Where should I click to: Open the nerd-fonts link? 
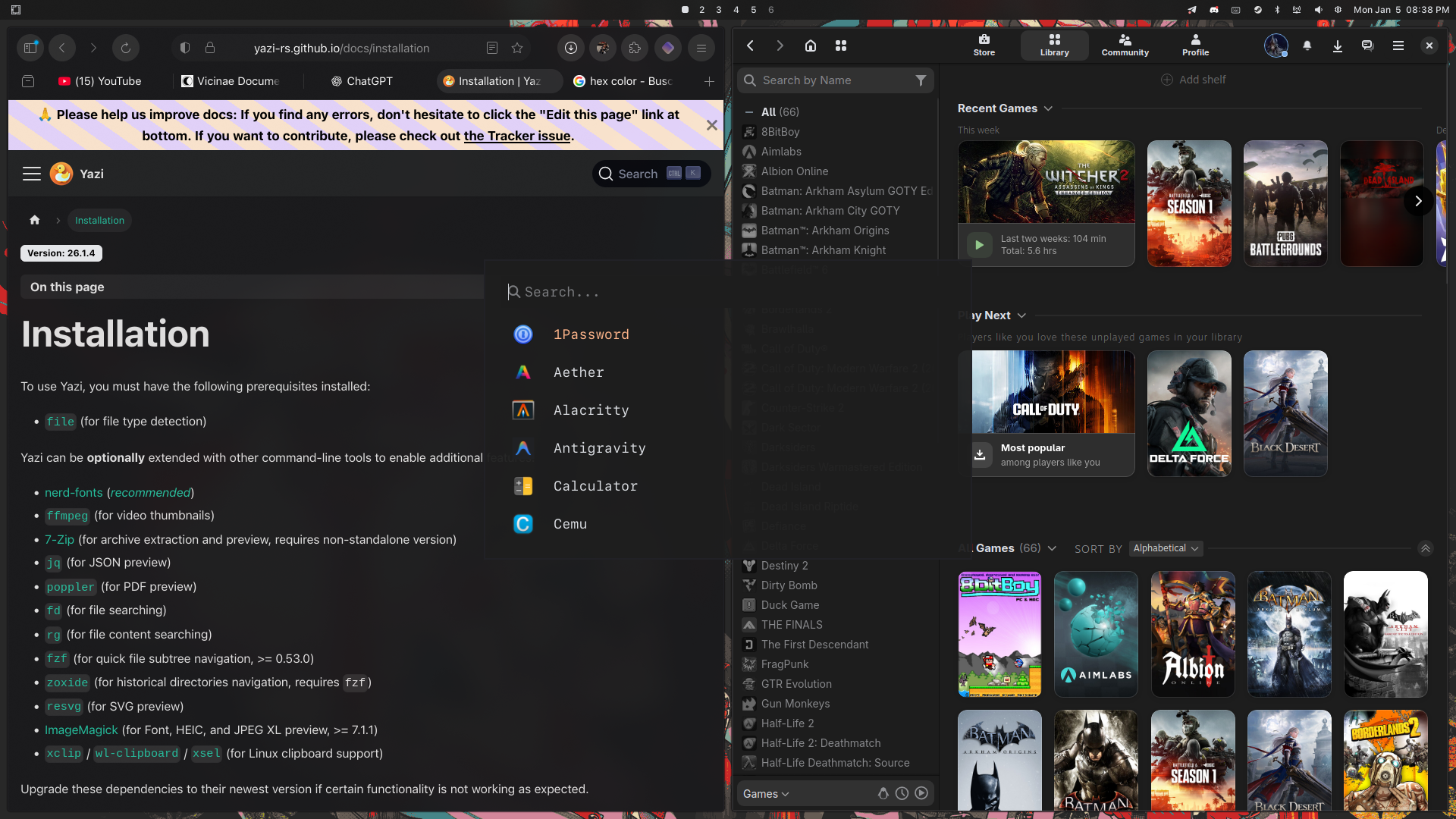[x=74, y=492]
